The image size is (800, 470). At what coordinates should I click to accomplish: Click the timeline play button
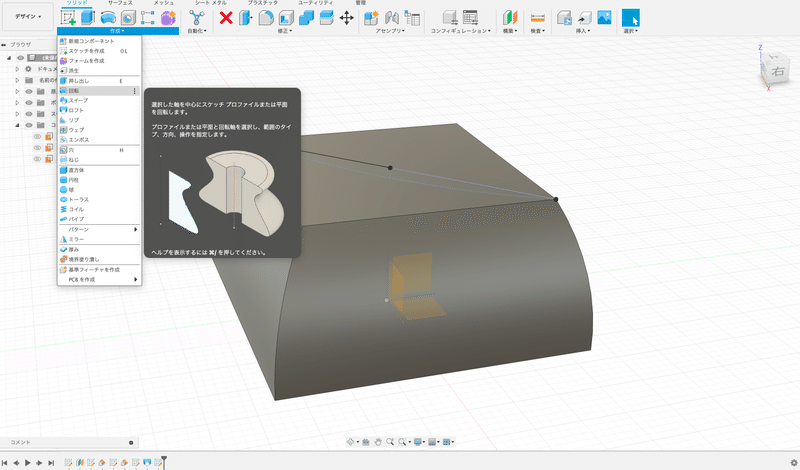(28, 463)
